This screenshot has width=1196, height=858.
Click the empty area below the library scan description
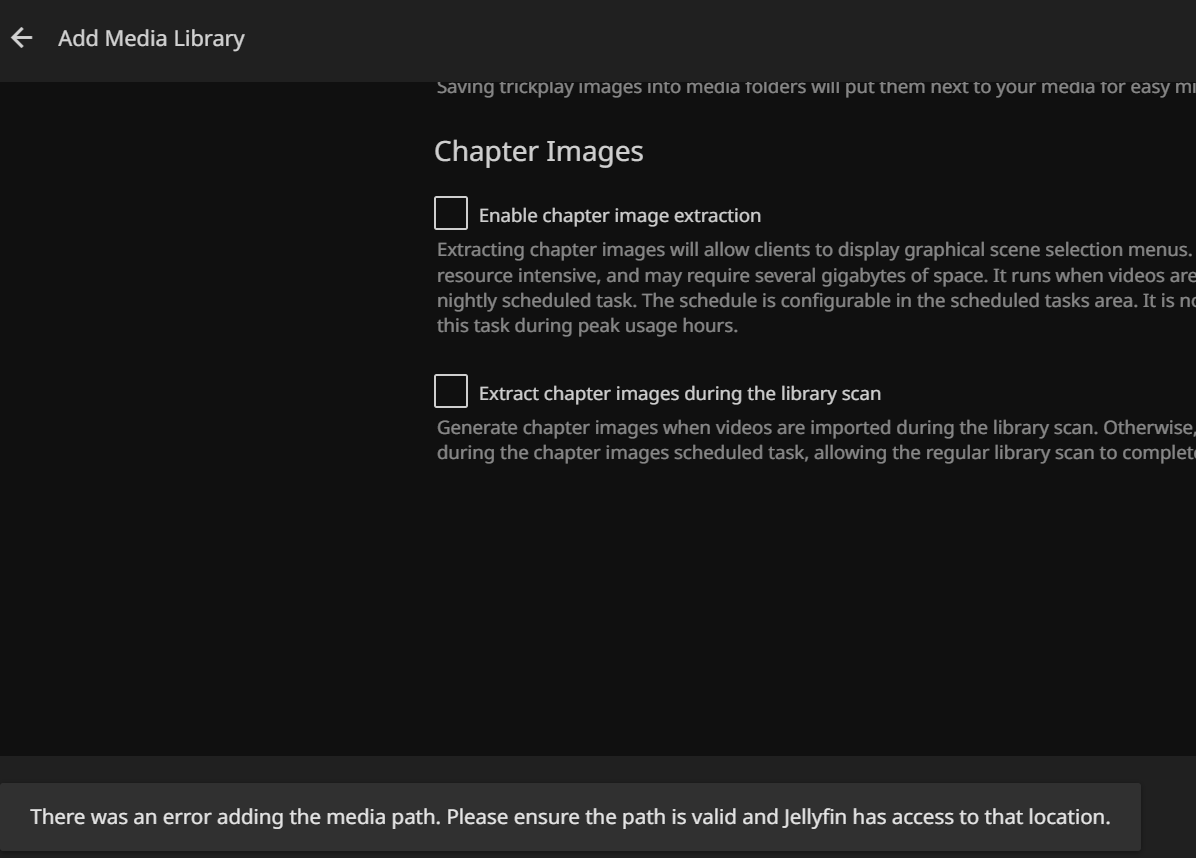(800, 600)
